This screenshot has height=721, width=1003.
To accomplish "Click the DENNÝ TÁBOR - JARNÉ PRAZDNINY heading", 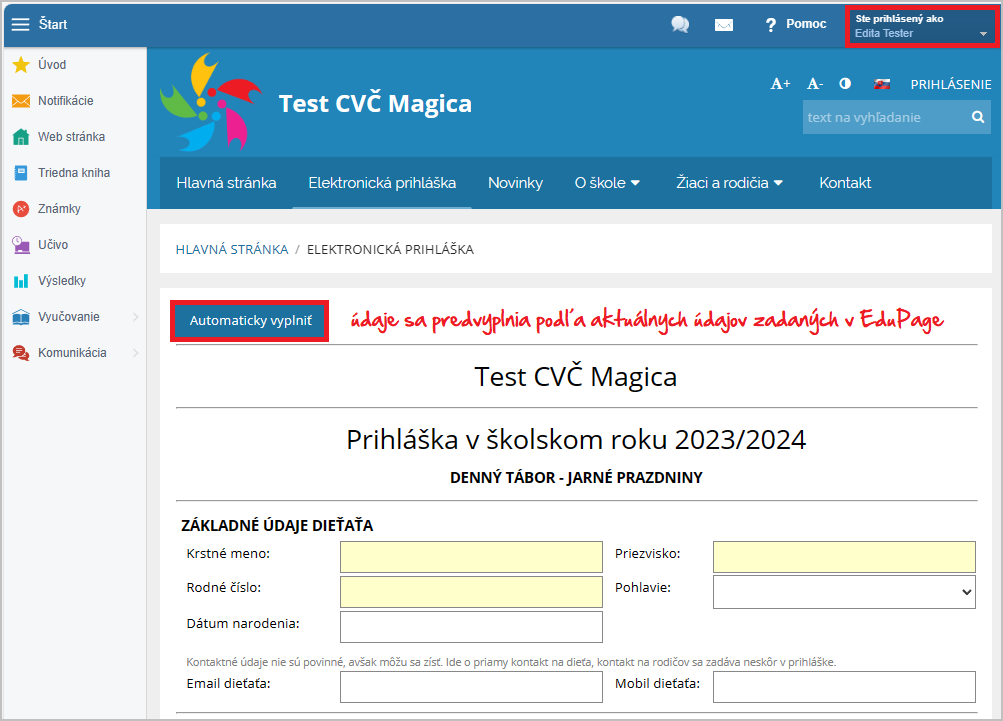I will tap(576, 478).
